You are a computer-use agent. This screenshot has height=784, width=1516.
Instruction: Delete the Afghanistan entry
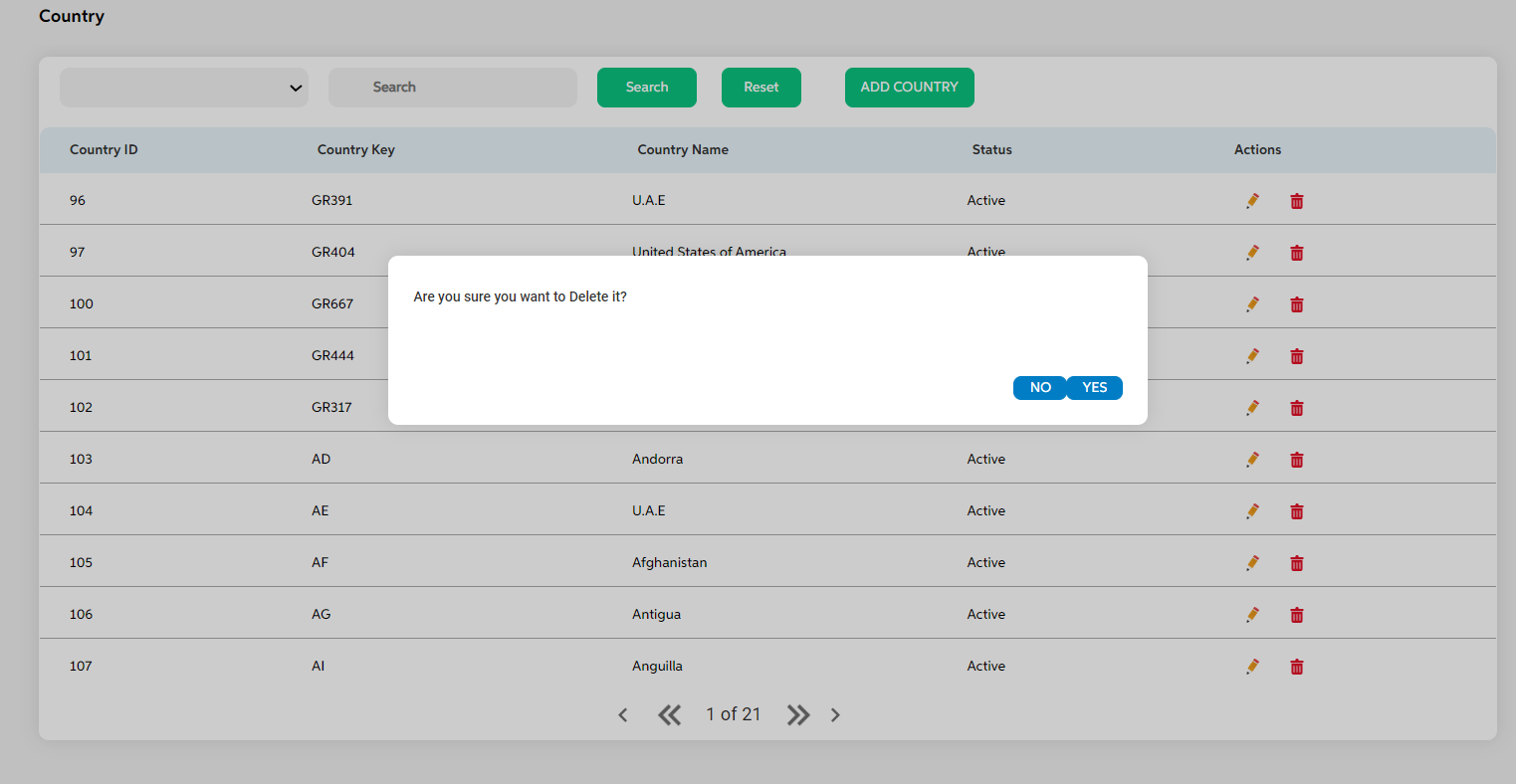(1296, 563)
